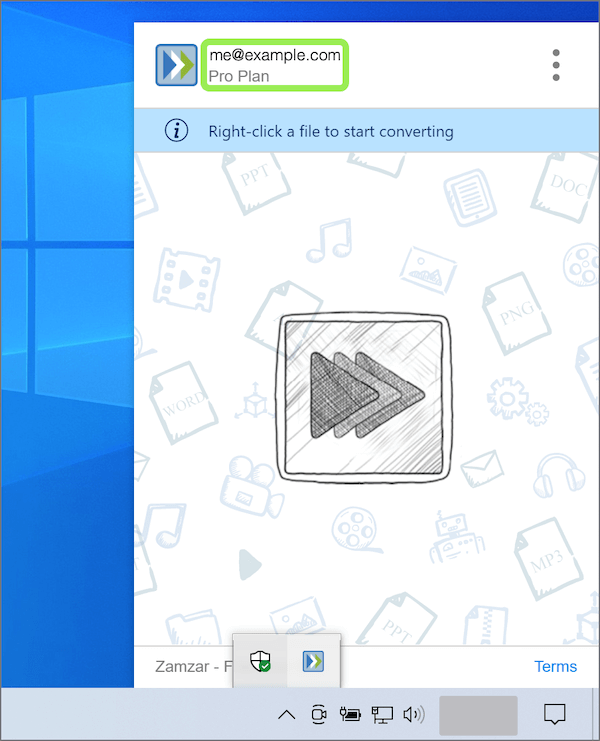Viewport: 600px width, 741px height.
Task: Expand the hidden tray icons chevron
Action: tap(287, 715)
